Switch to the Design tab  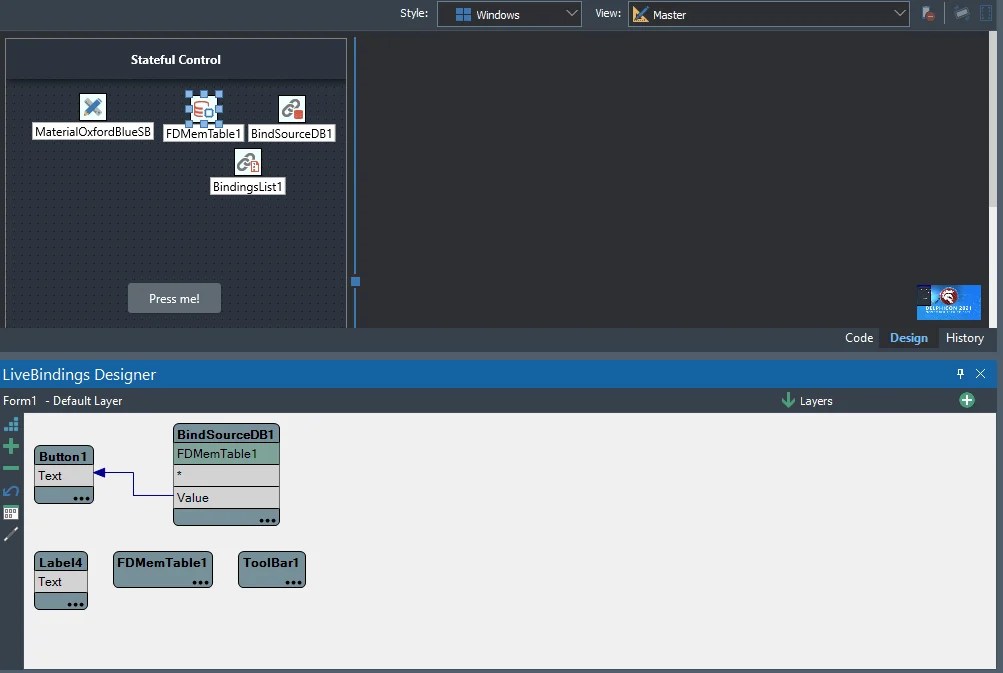click(908, 338)
